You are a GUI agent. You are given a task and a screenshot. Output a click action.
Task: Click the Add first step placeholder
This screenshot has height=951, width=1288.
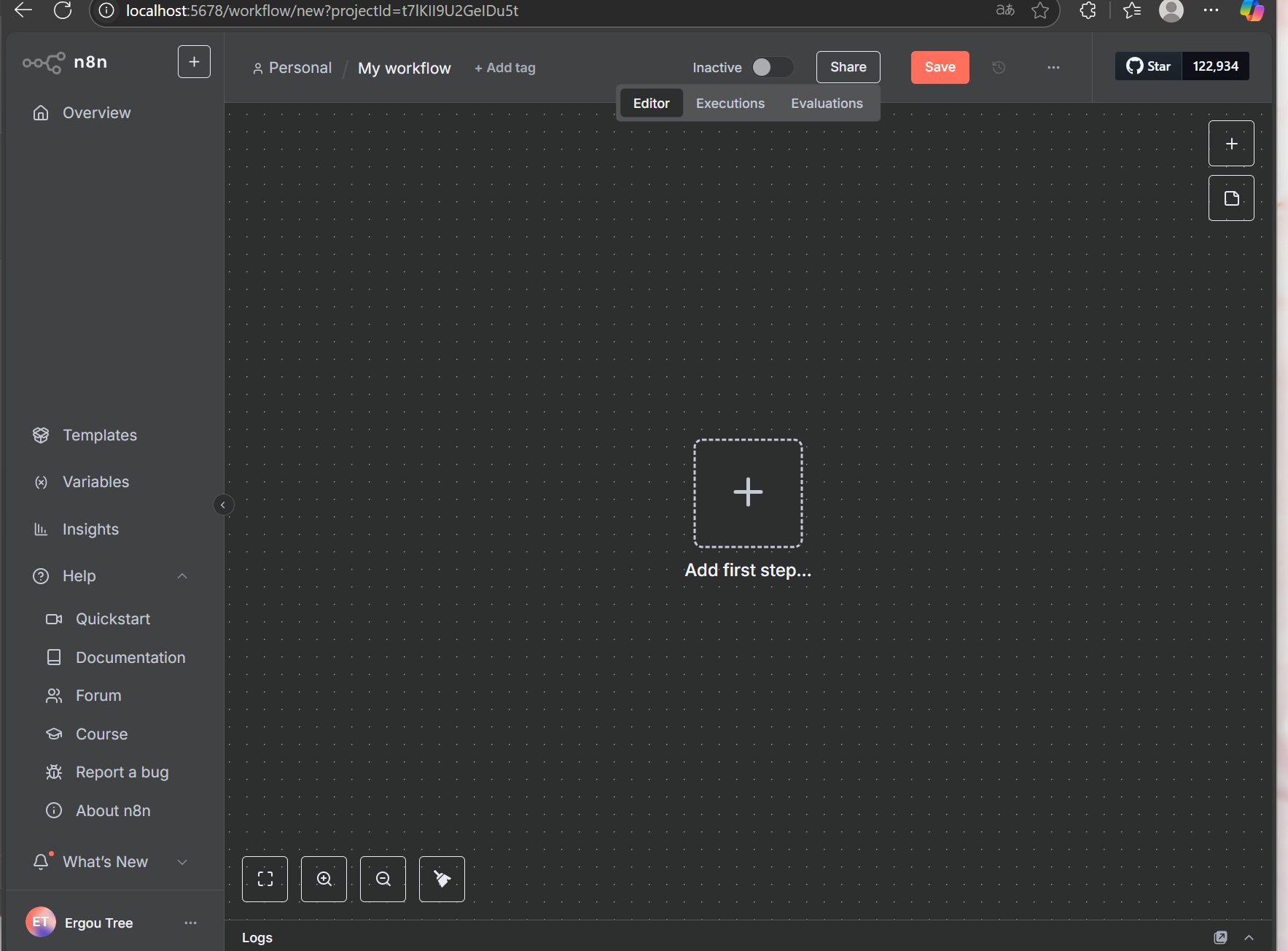click(x=748, y=493)
